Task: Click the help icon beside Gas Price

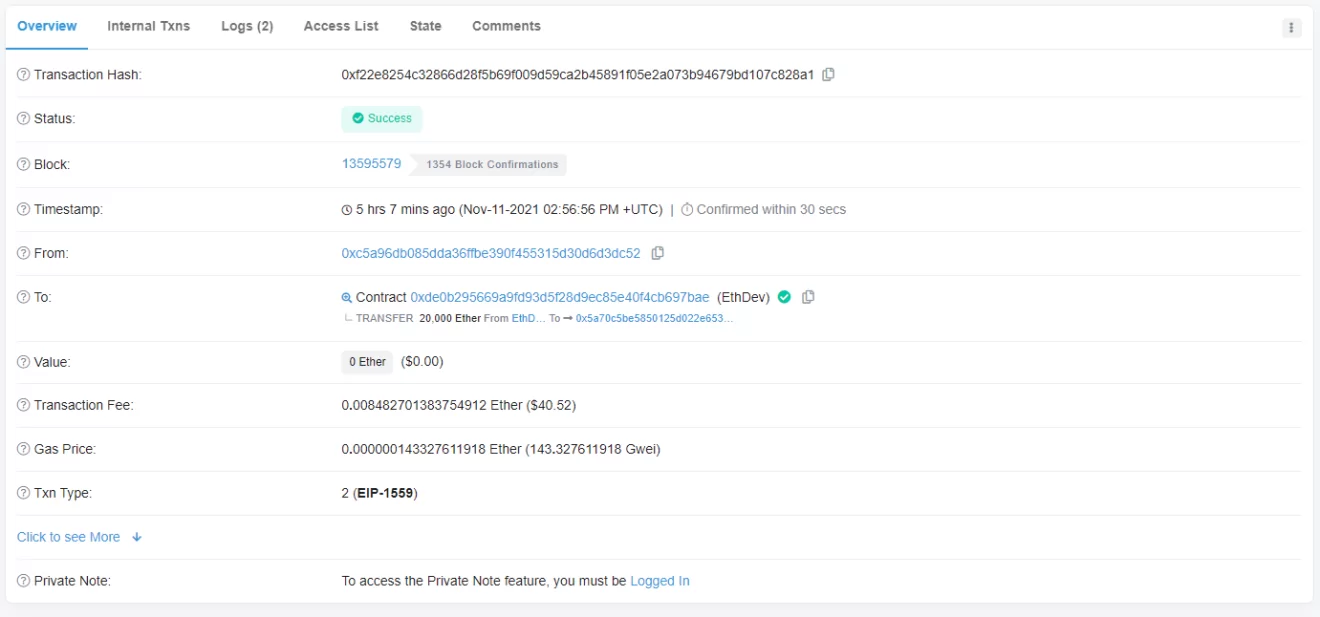Action: pyautogui.click(x=24, y=450)
